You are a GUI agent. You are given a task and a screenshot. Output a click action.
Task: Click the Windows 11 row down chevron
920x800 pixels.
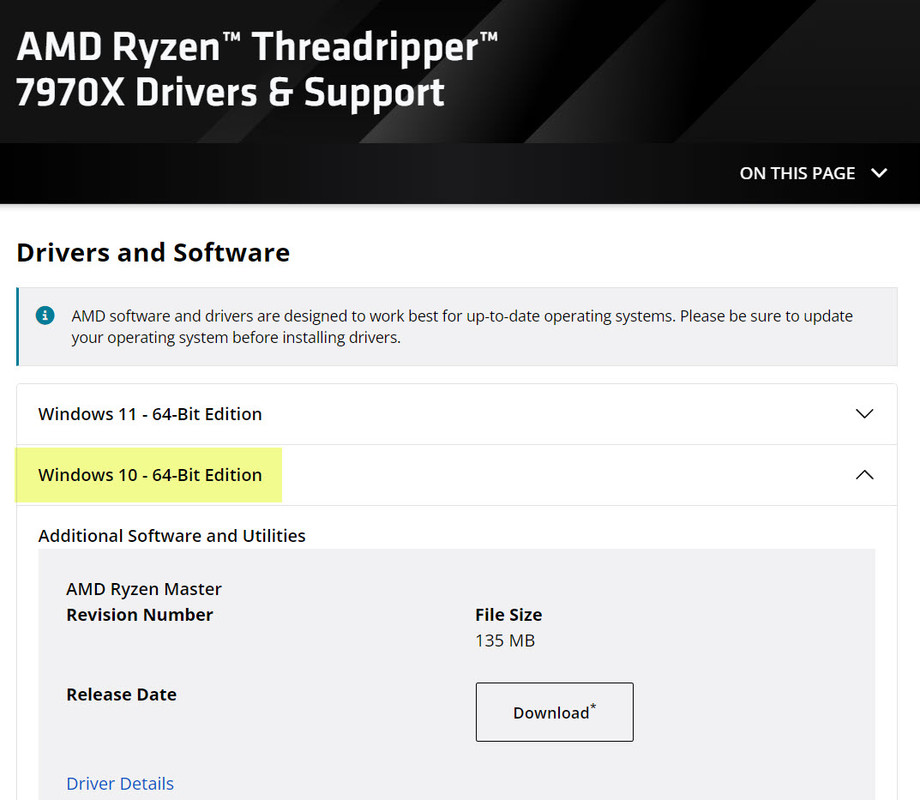click(864, 414)
